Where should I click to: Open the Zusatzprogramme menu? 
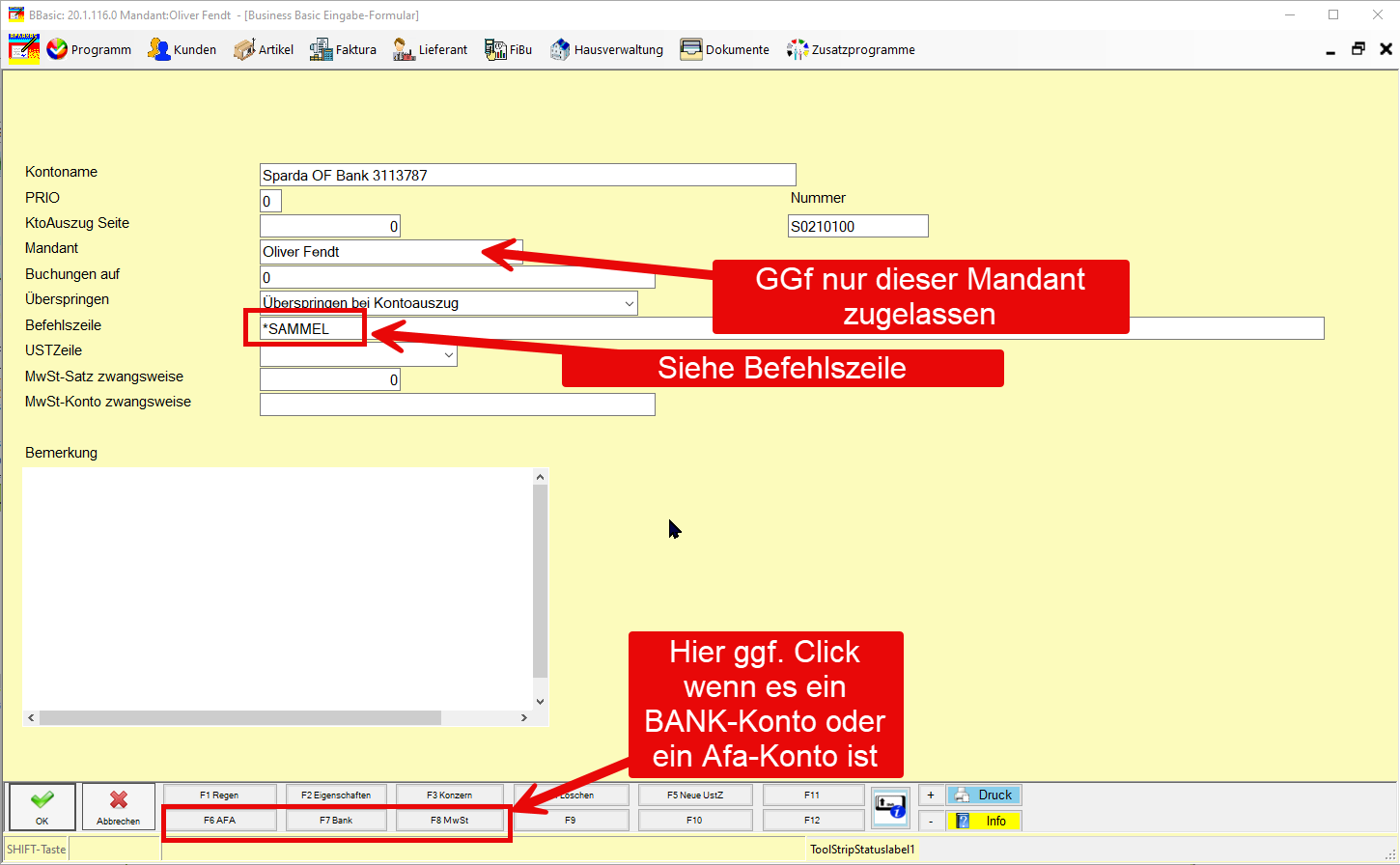click(x=851, y=49)
